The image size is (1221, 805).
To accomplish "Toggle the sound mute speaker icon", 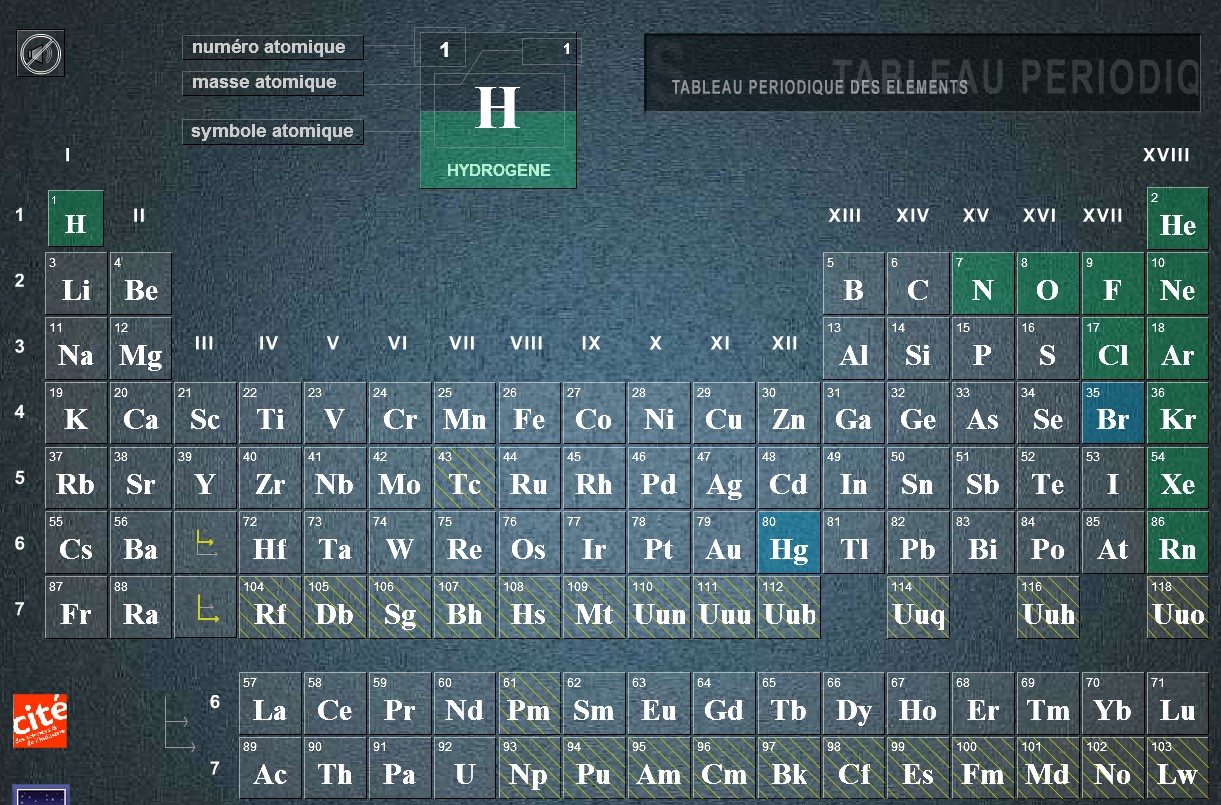I will [41, 53].
